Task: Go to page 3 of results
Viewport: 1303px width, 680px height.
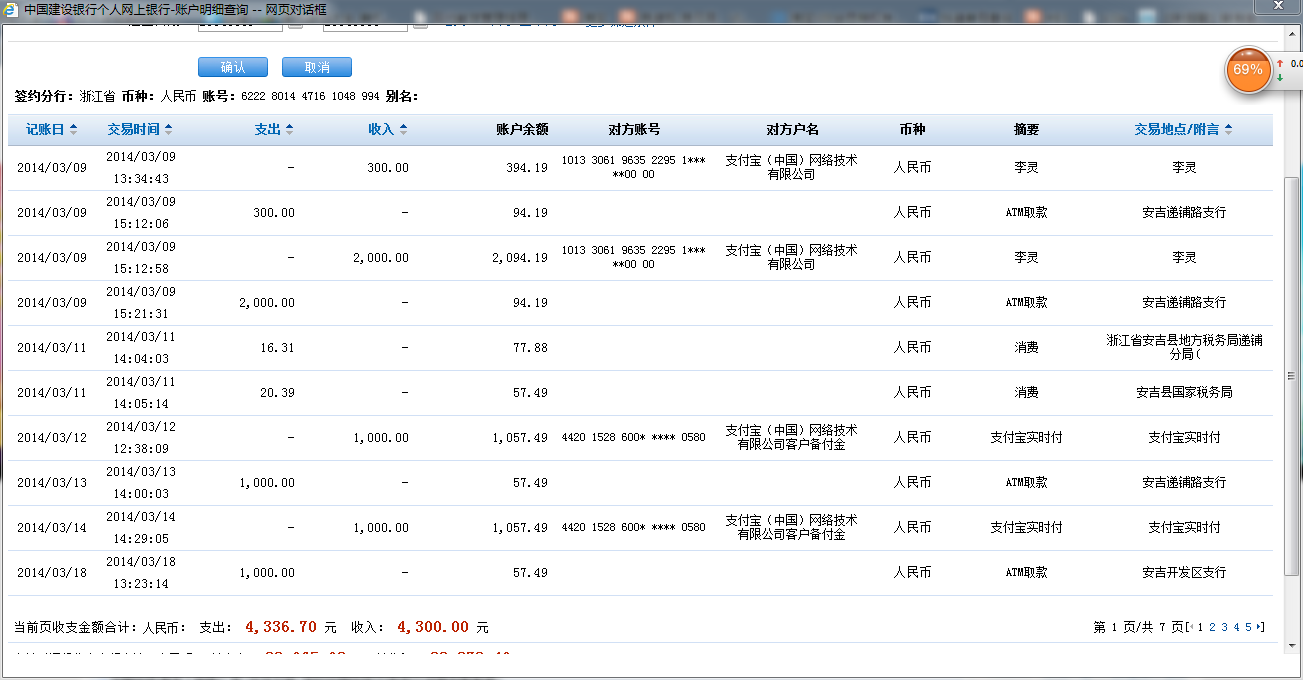Action: pyautogui.click(x=1224, y=627)
